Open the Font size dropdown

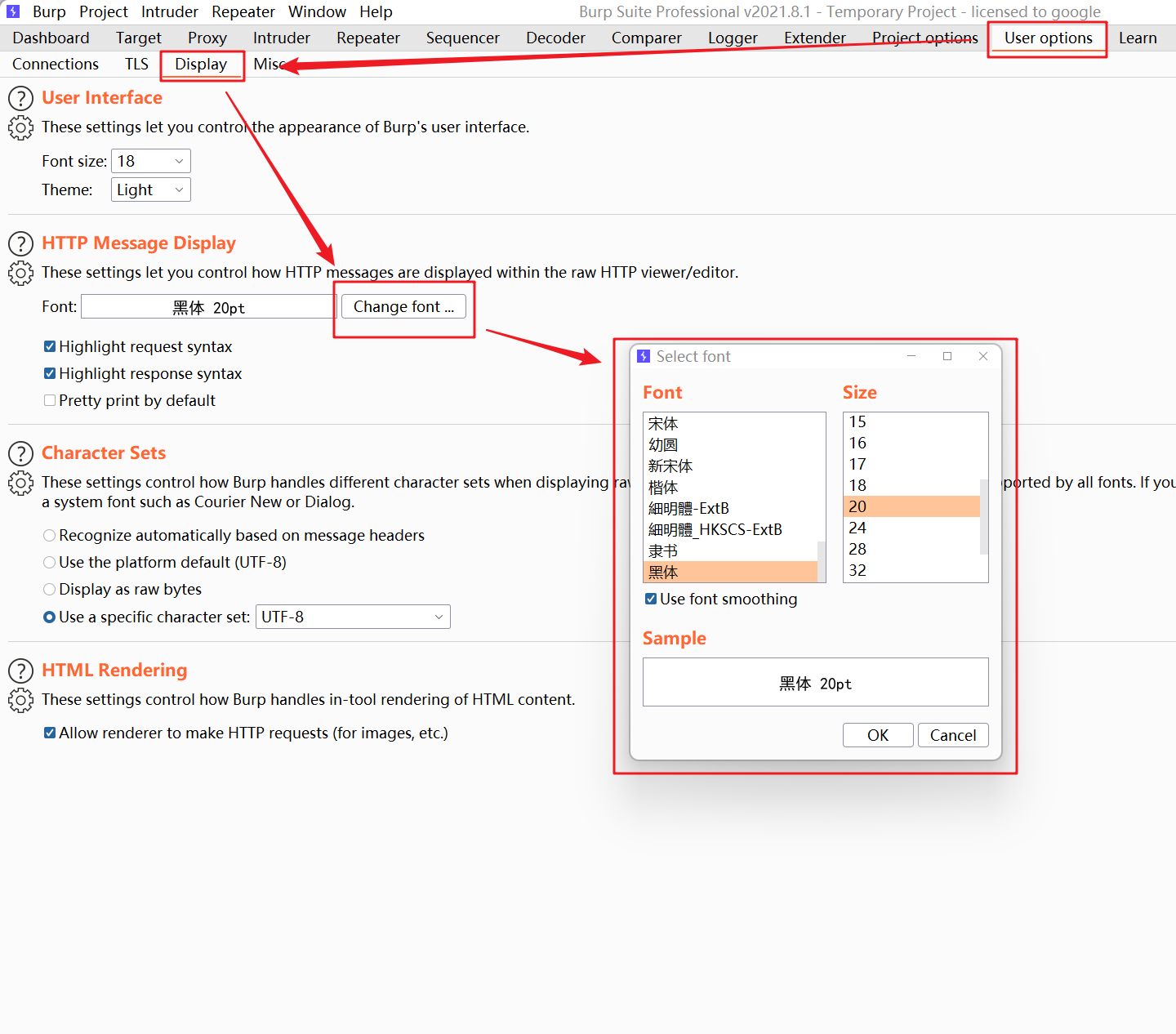pos(151,161)
